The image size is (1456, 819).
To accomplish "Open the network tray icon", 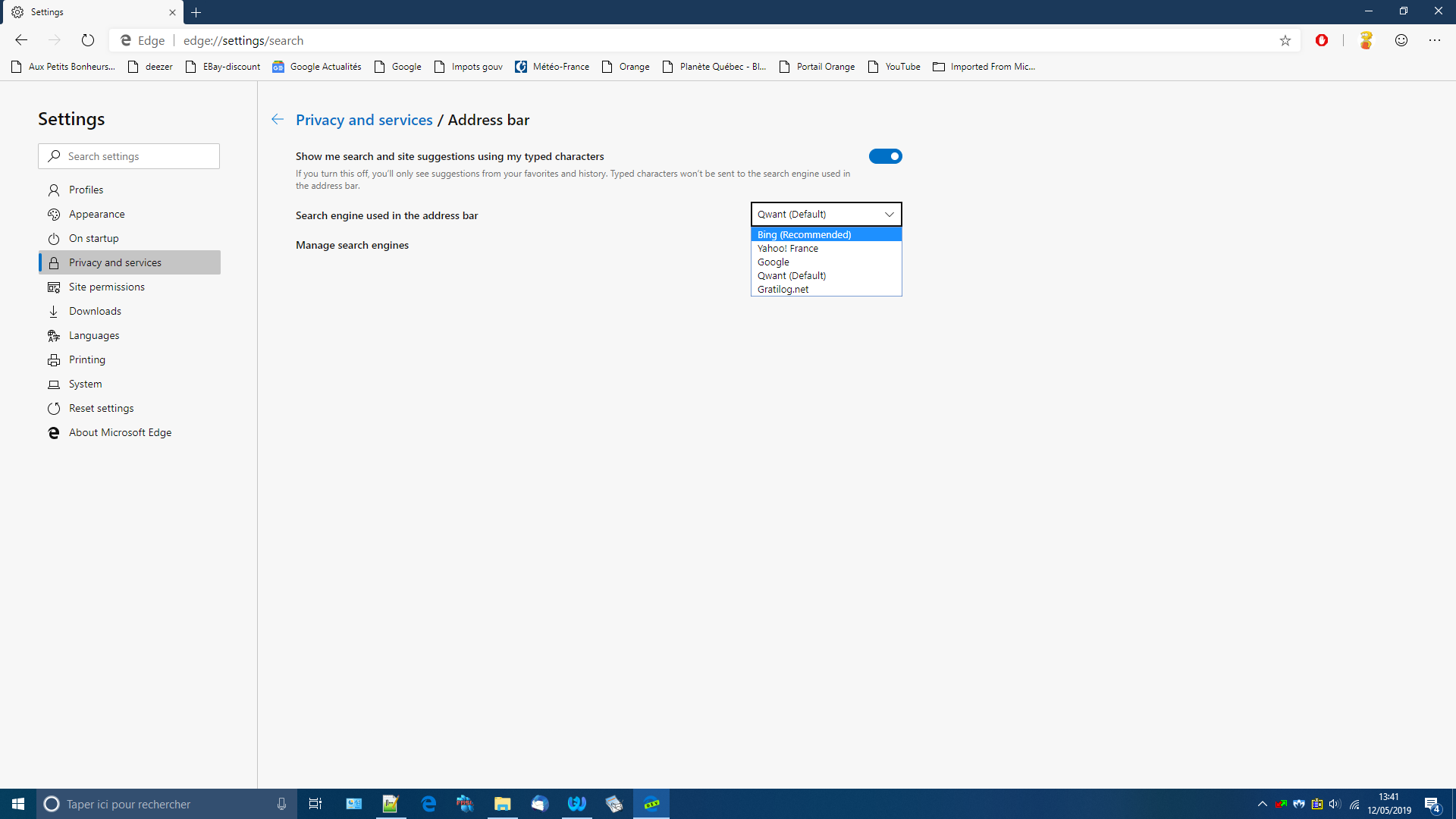I will [x=1354, y=804].
